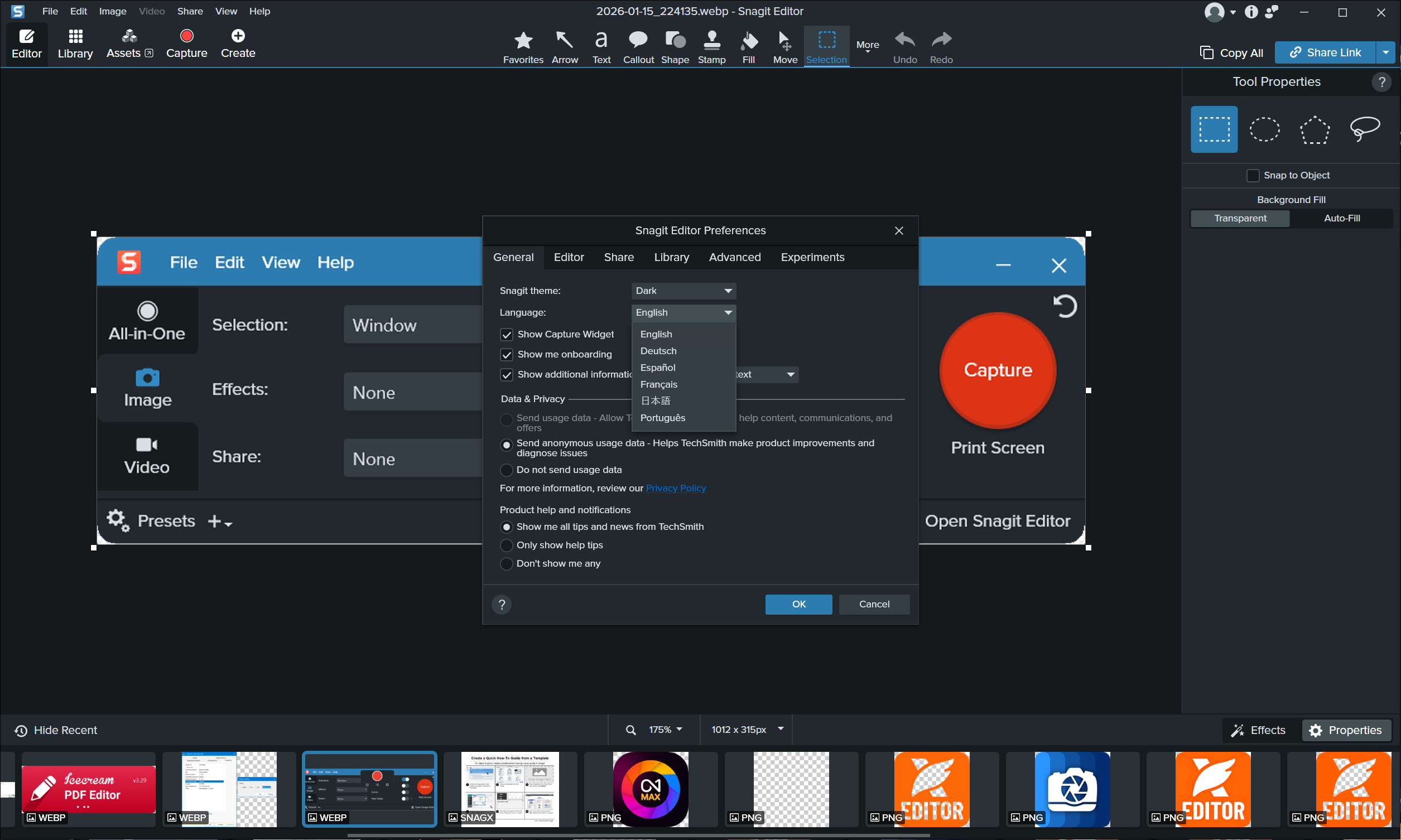Image resolution: width=1401 pixels, height=840 pixels.
Task: Uncheck Show Capture Widget
Action: (x=507, y=335)
